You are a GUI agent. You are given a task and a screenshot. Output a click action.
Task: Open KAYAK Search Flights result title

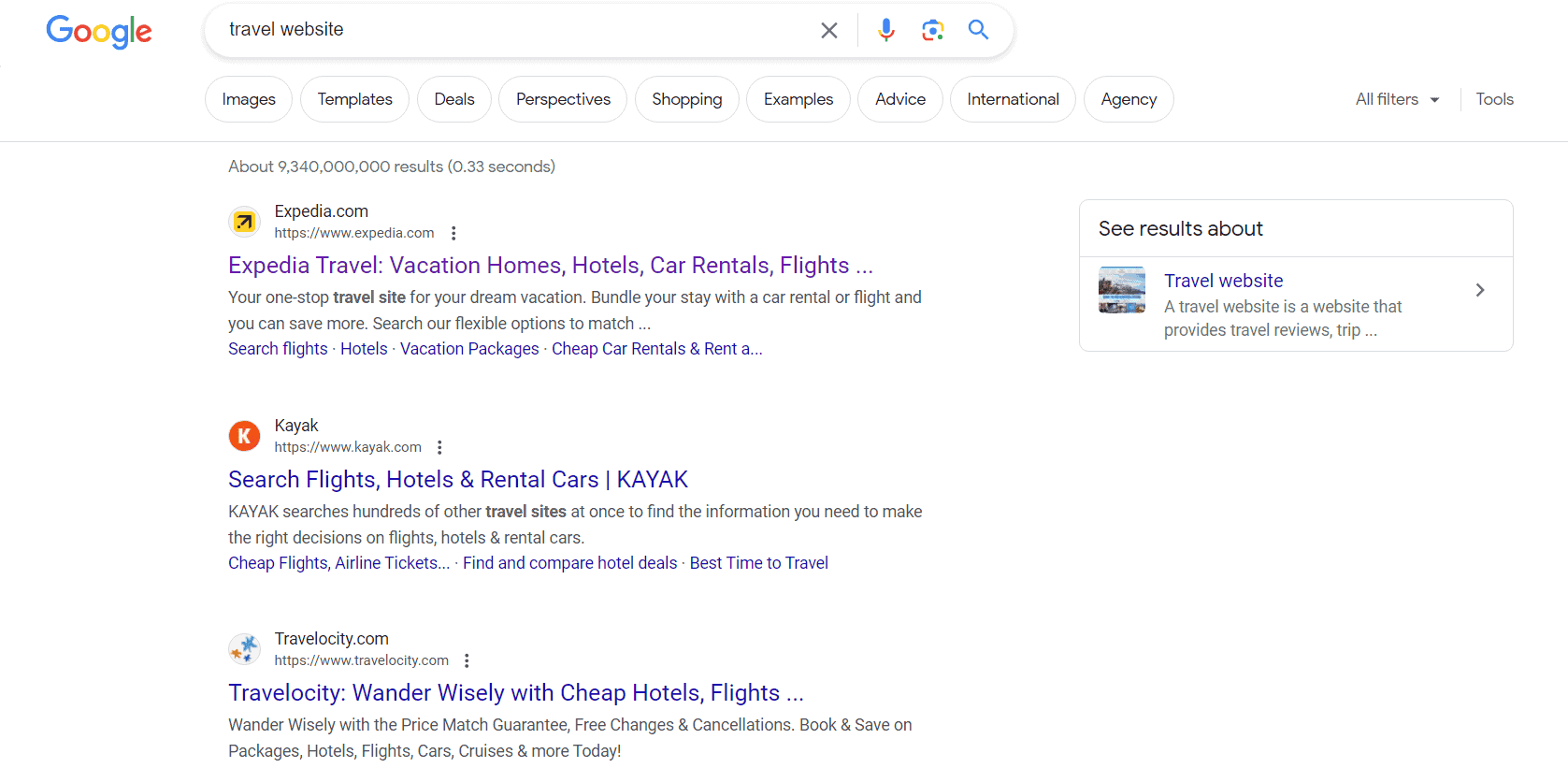click(458, 480)
